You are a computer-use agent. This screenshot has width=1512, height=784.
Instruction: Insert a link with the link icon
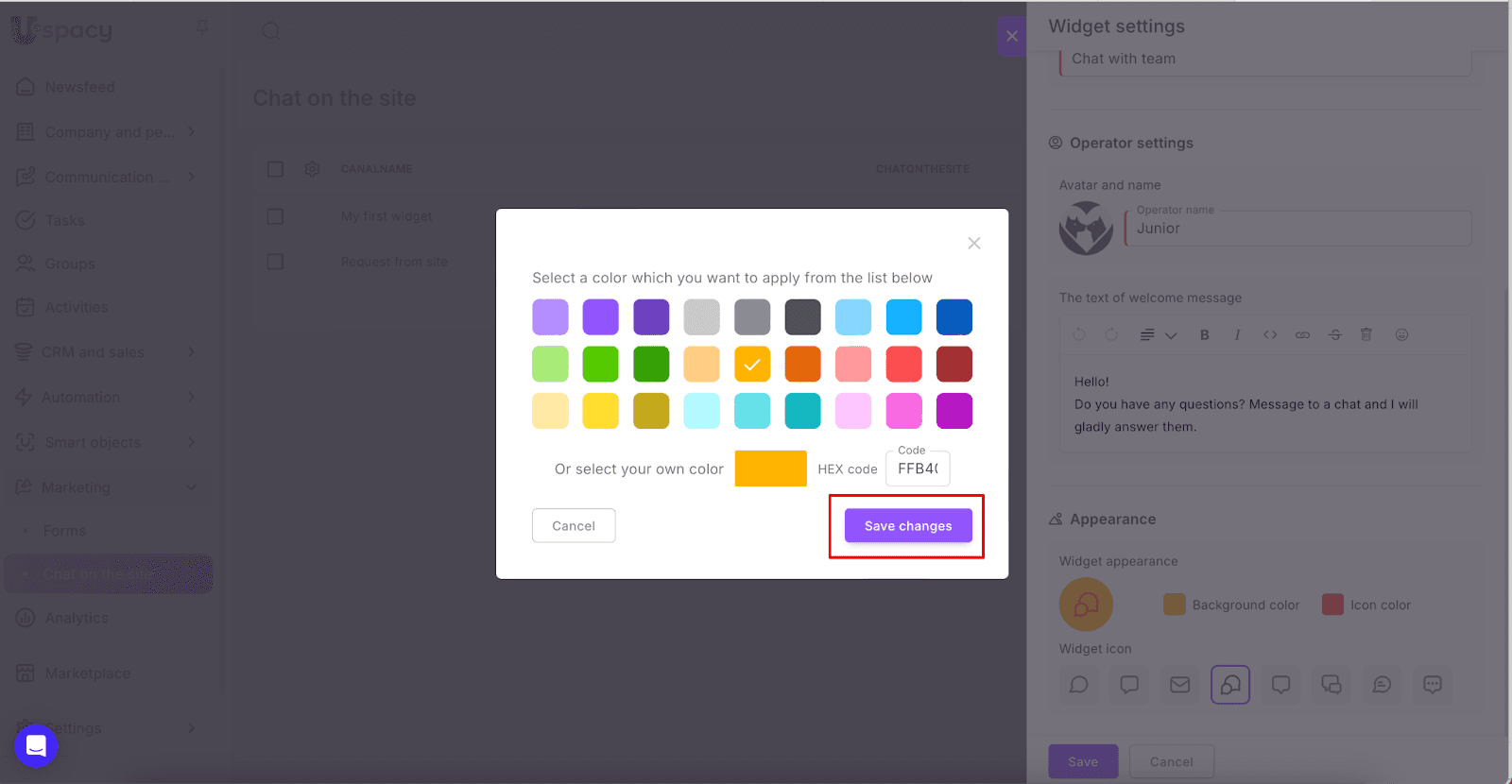click(x=1302, y=335)
